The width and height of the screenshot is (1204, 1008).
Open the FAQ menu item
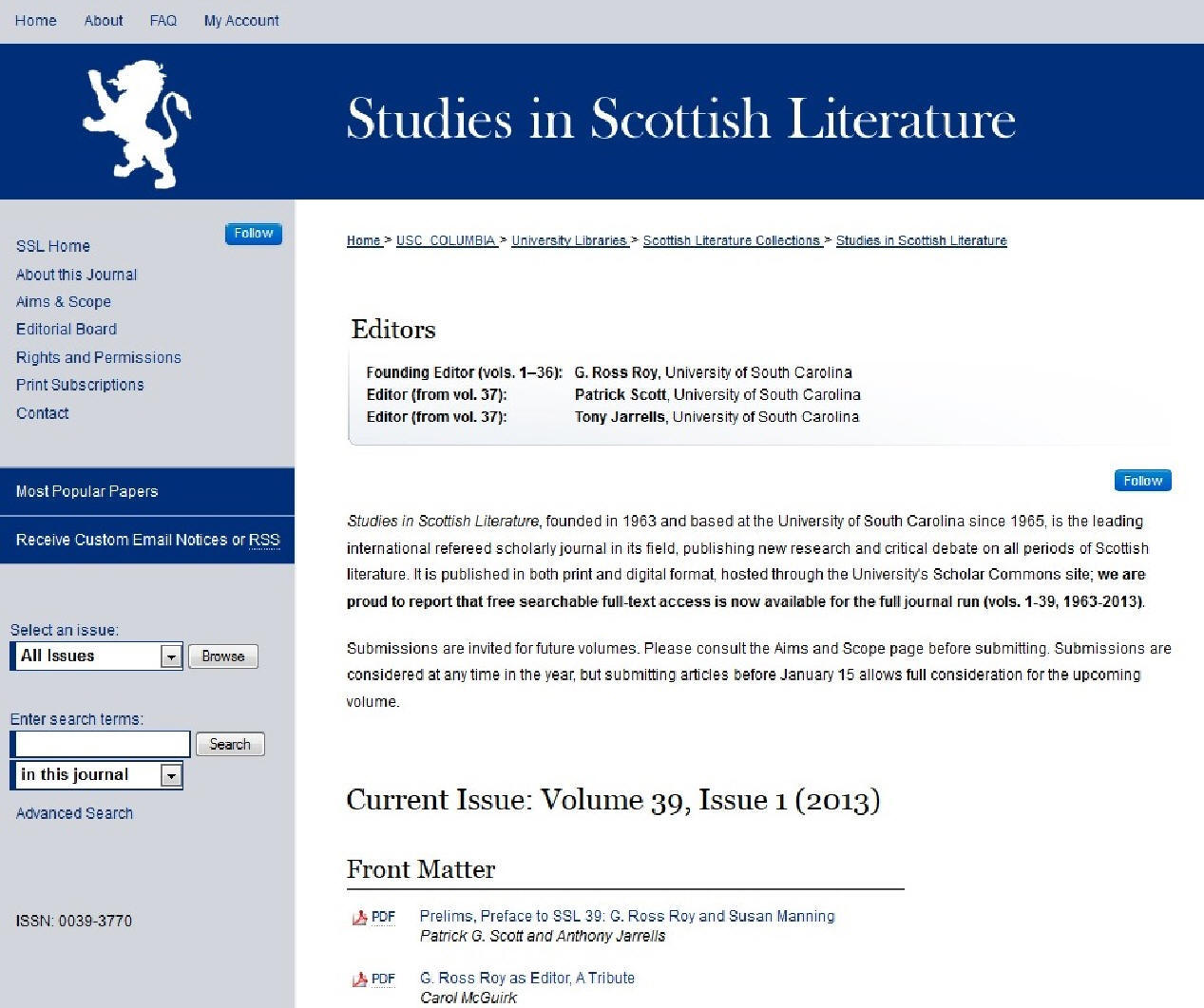pyautogui.click(x=163, y=21)
